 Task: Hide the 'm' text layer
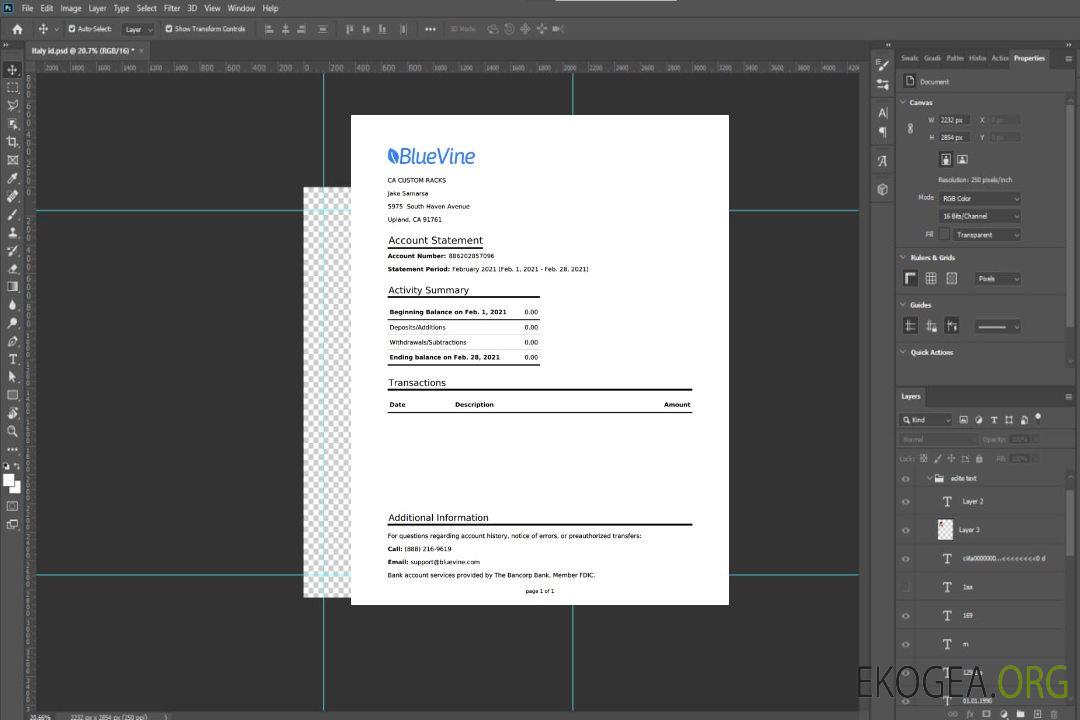click(906, 645)
